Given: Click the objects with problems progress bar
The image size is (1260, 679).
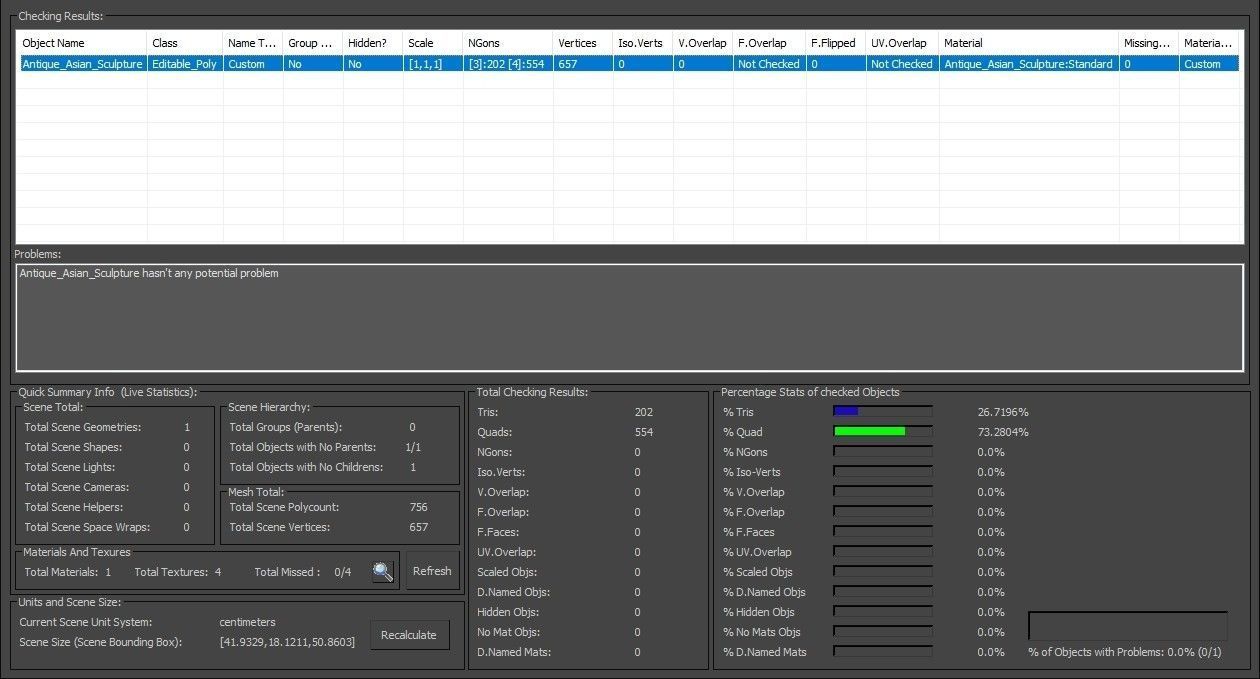Looking at the screenshot, I should tap(1128, 626).
